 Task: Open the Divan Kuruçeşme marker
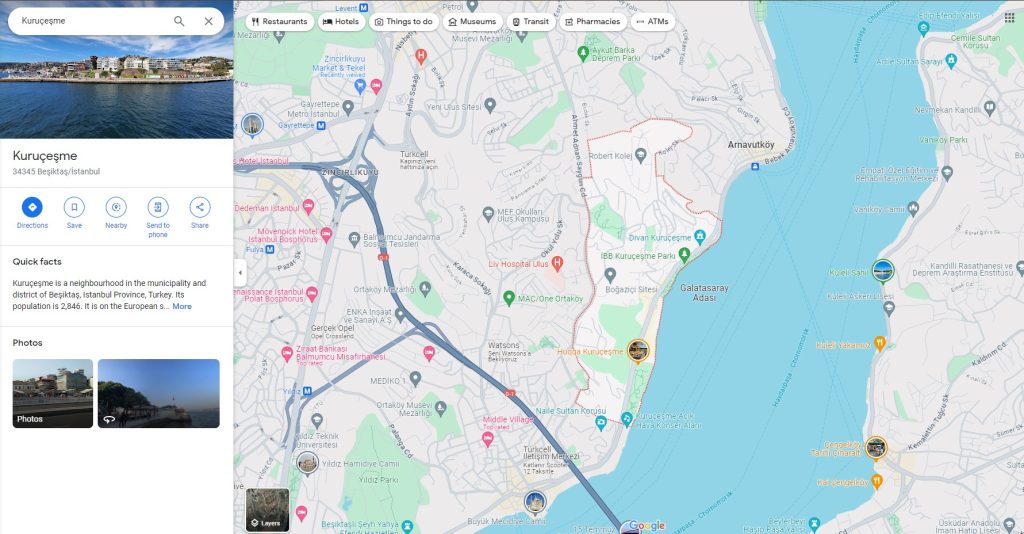click(699, 236)
